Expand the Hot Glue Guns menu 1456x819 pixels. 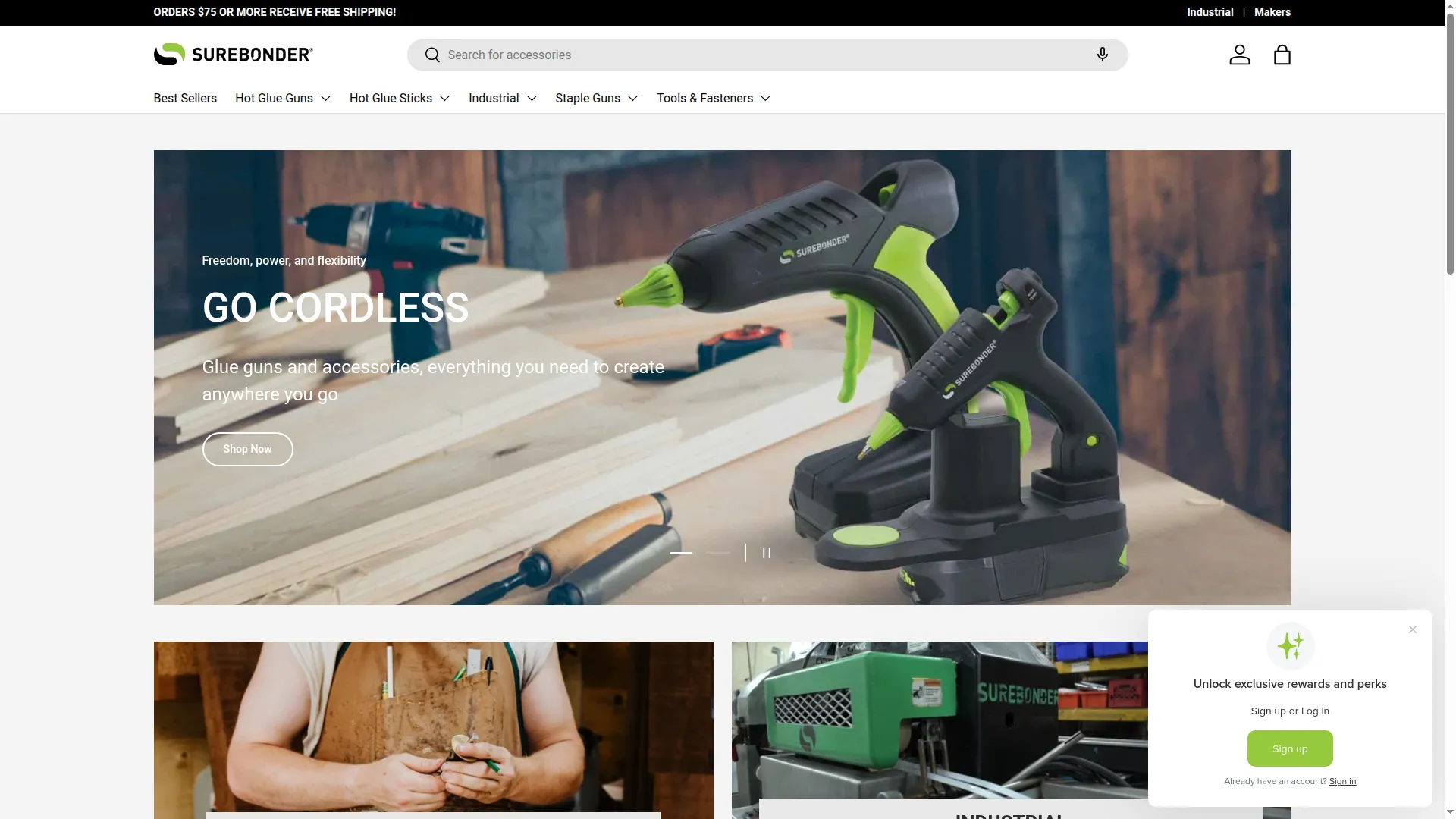(x=283, y=99)
